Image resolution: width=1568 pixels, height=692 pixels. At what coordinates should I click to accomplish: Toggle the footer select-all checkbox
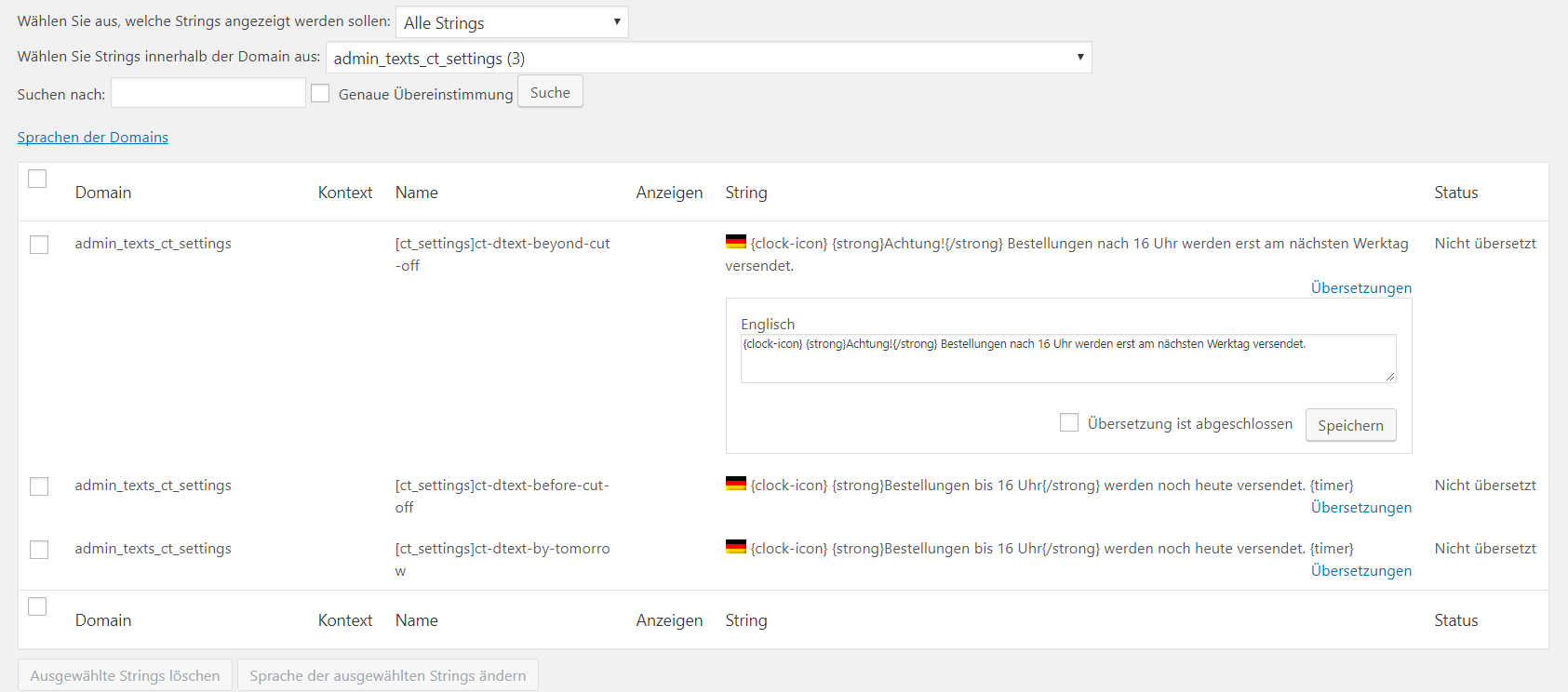(x=37, y=606)
